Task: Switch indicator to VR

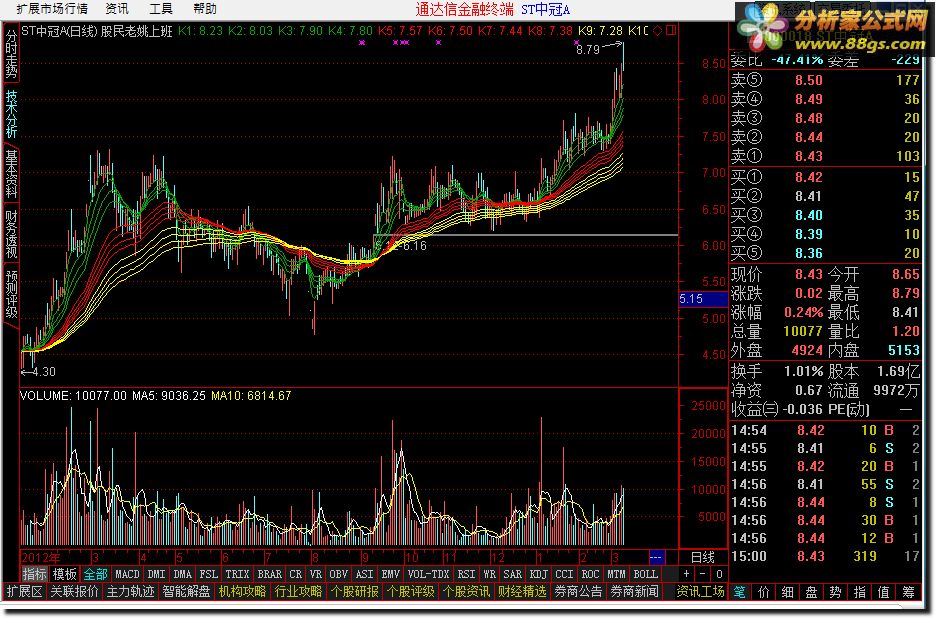Action: point(316,574)
